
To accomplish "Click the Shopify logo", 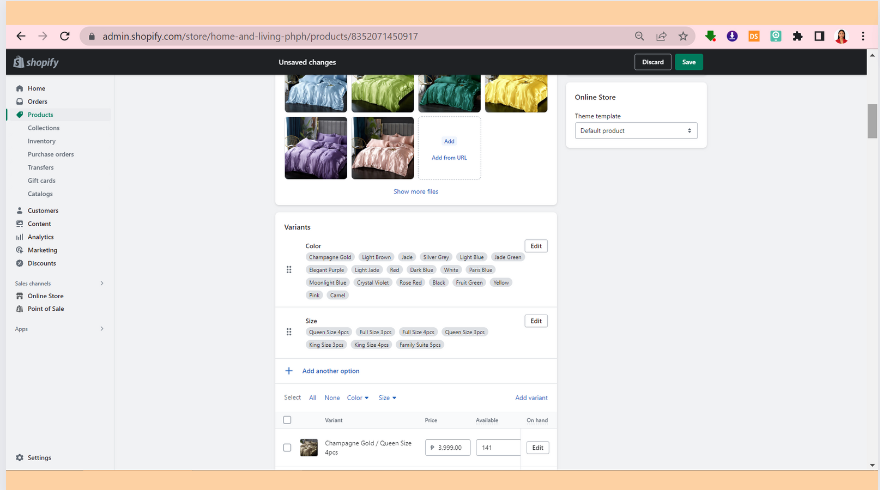I will [x=36, y=62].
